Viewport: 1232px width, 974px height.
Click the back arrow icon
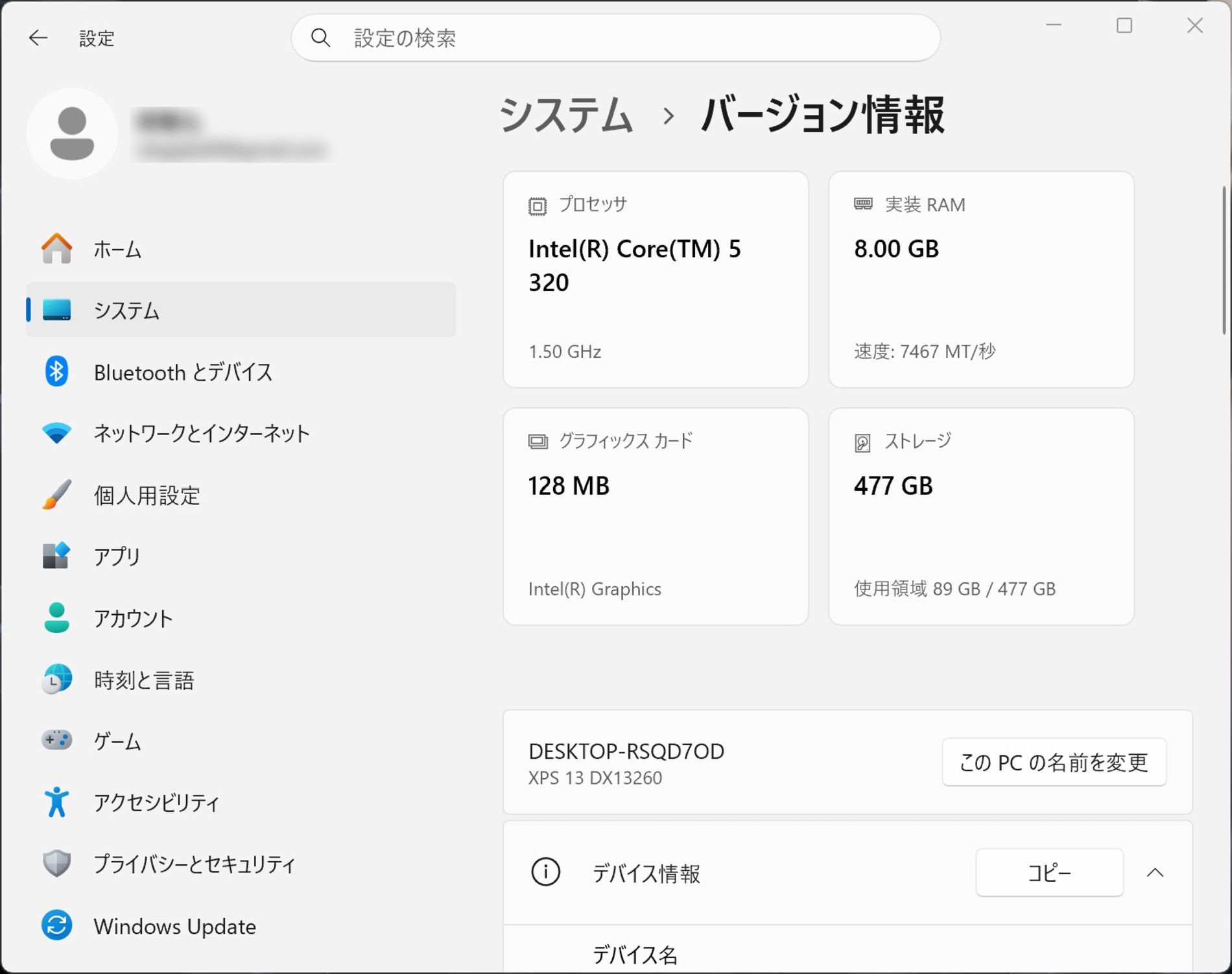point(38,38)
